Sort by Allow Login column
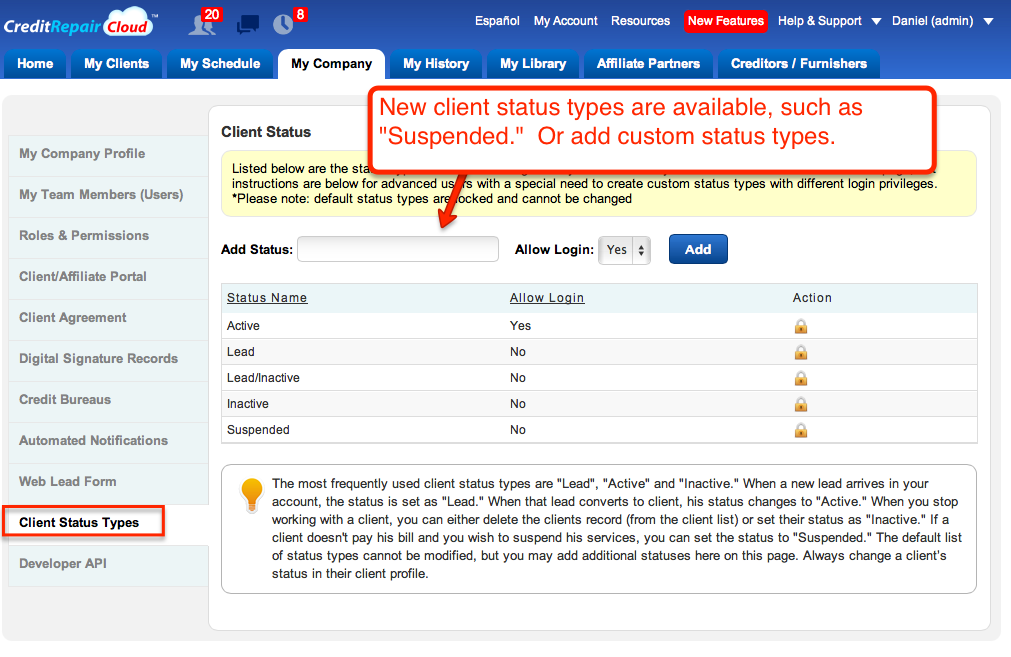 (547, 298)
